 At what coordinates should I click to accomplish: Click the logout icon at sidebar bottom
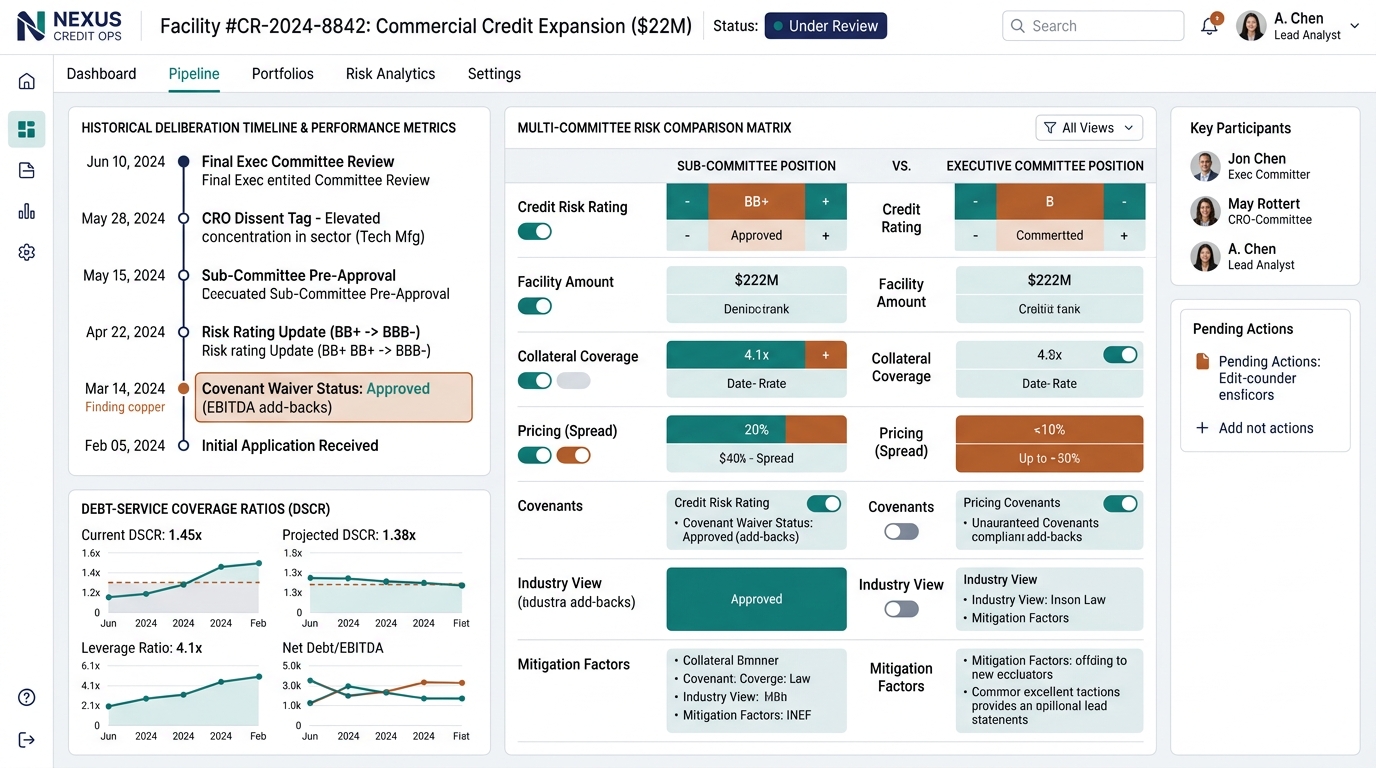point(27,739)
